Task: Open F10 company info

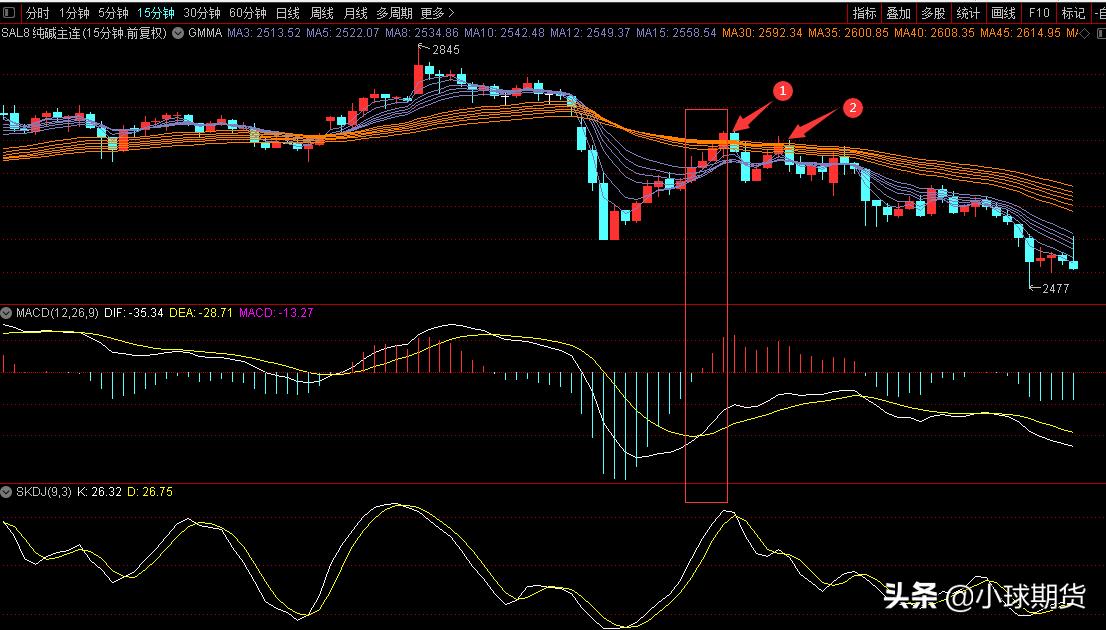Action: coord(1039,13)
